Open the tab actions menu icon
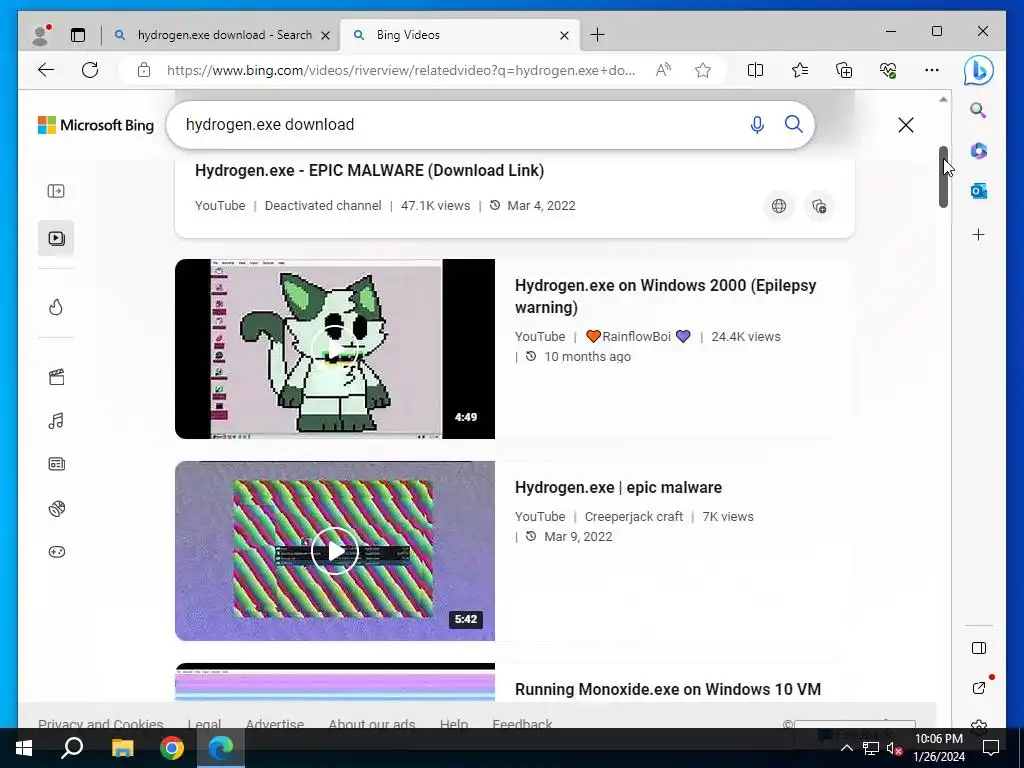The height and width of the screenshot is (768, 1024). 78,35
